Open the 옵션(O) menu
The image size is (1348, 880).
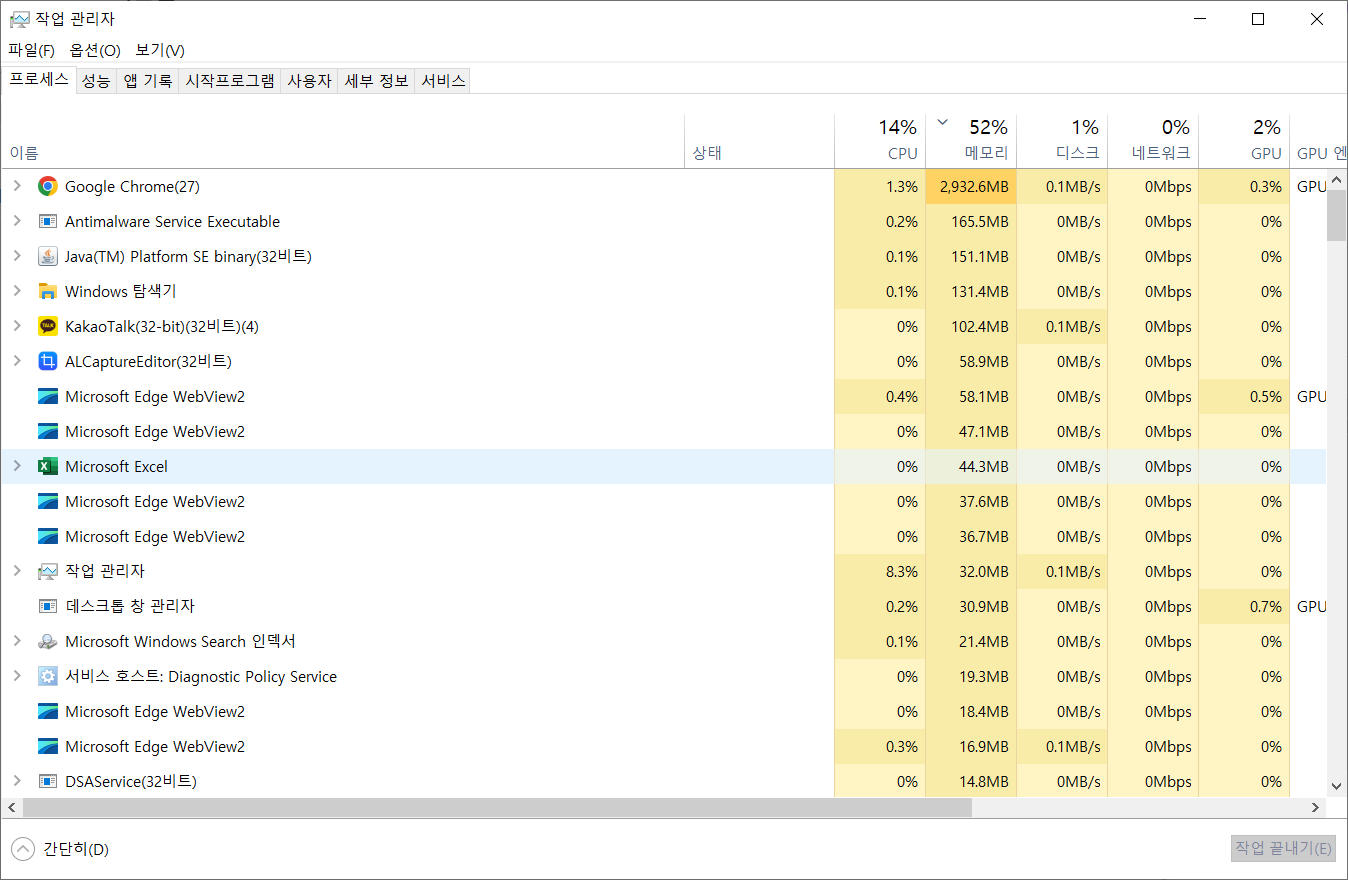(95, 50)
